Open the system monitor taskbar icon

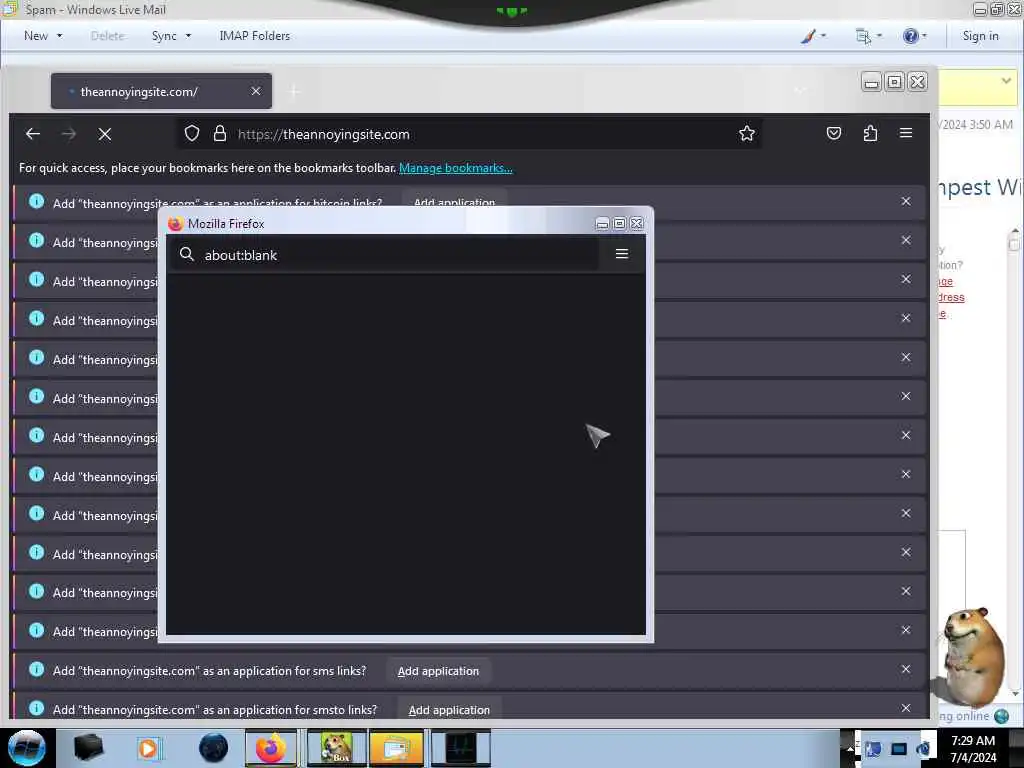coord(460,748)
